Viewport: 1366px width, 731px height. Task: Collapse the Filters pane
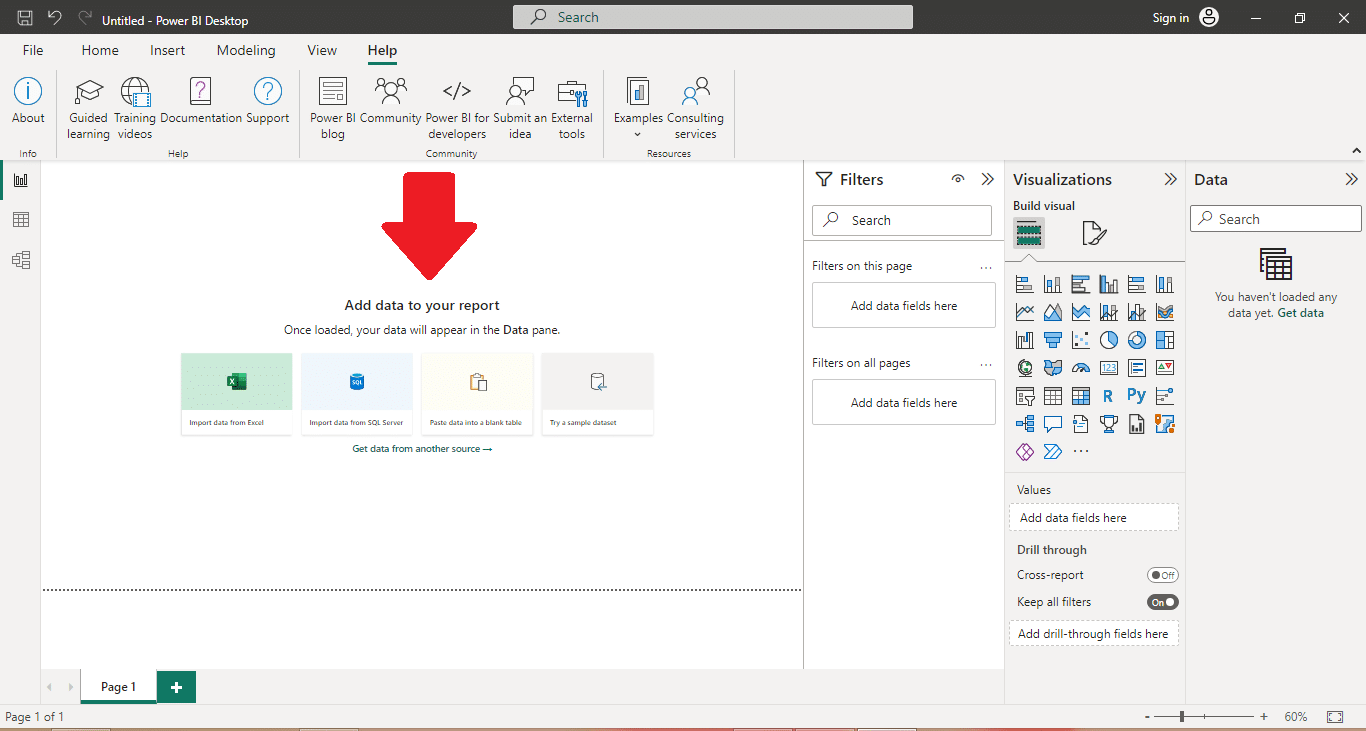(x=988, y=179)
